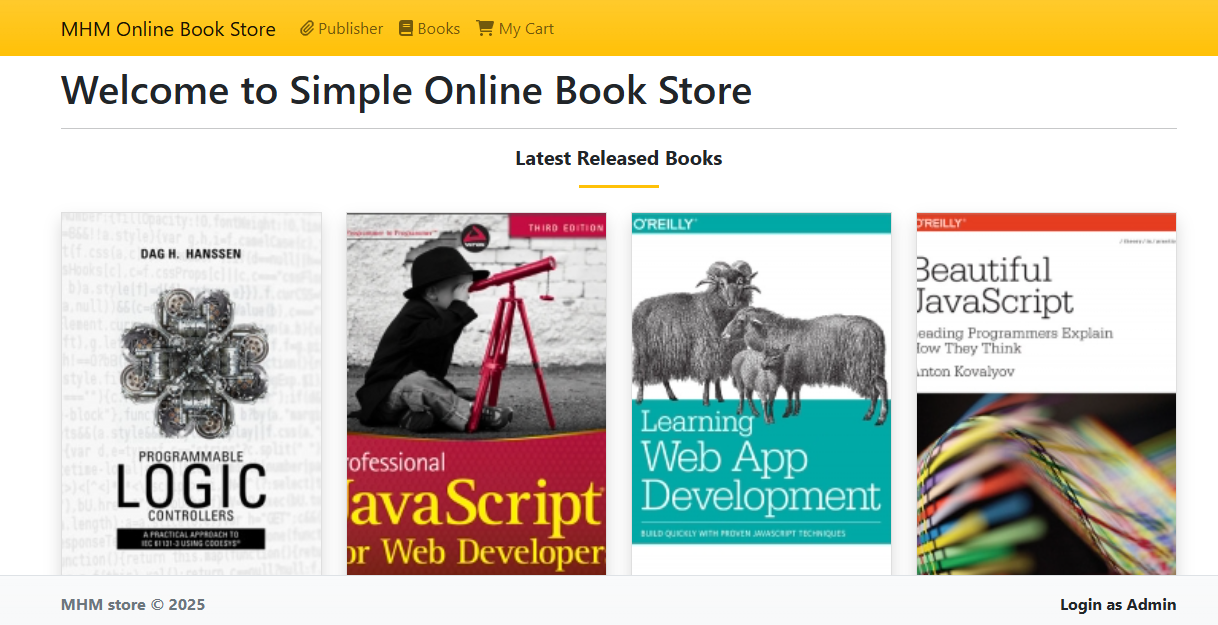Click the paperclip icon beside Publisher
This screenshot has width=1218, height=625.
click(307, 29)
